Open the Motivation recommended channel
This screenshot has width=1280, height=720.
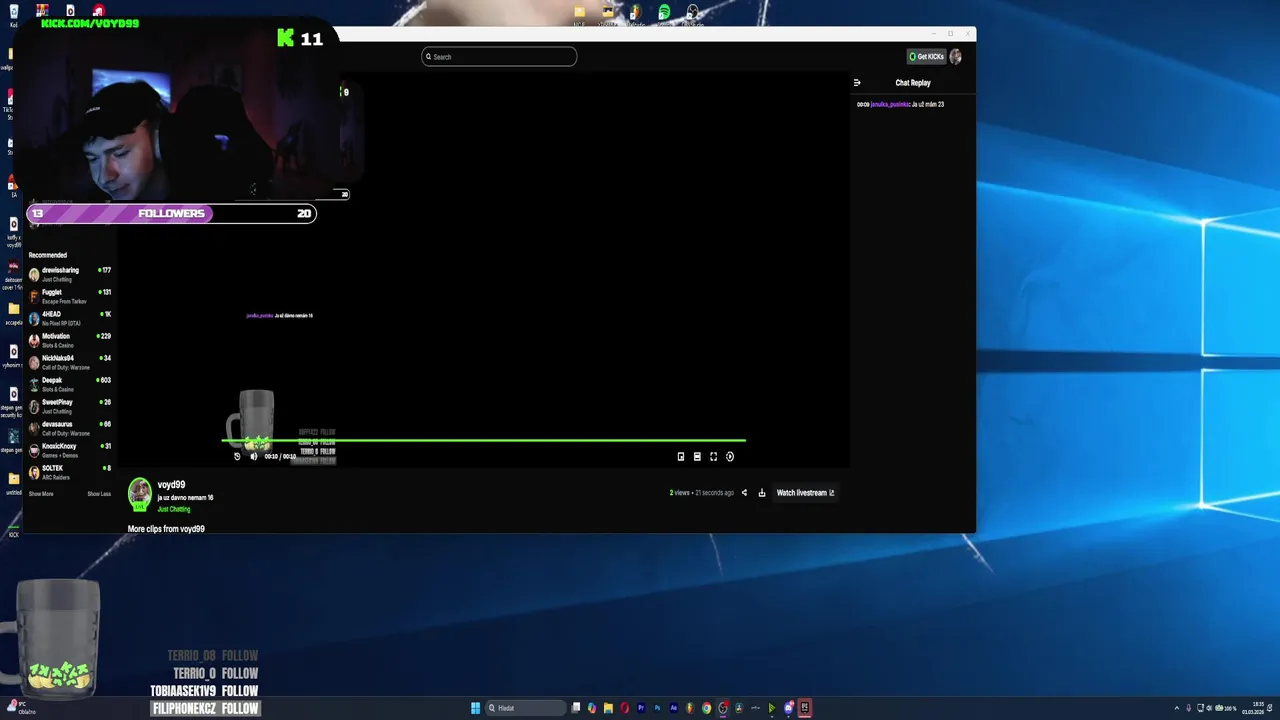coord(70,340)
